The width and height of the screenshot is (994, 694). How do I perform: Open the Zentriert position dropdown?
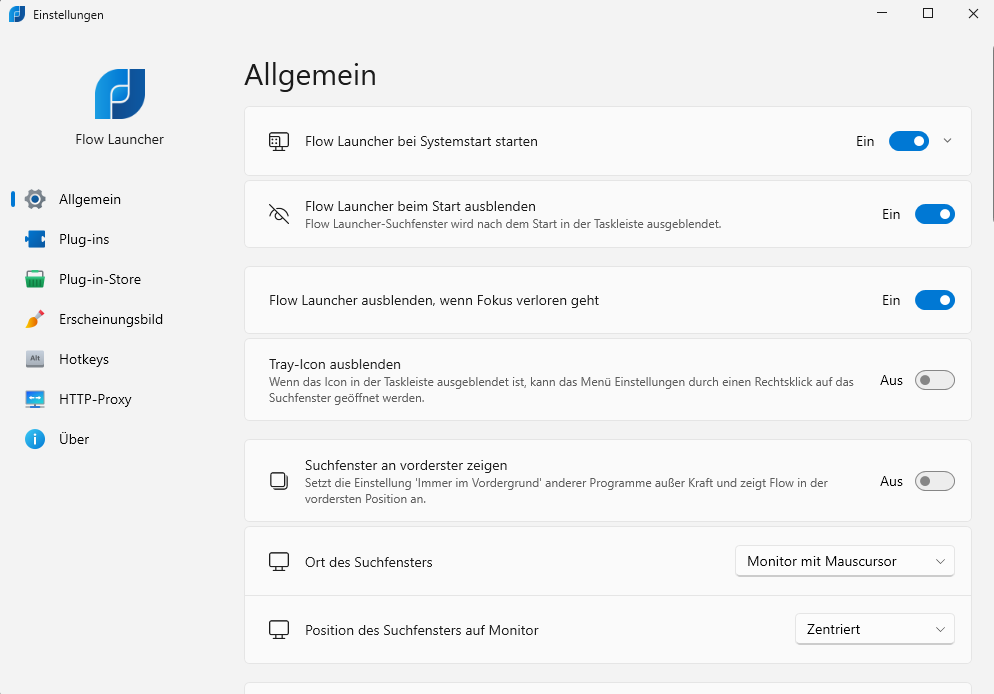tap(874, 629)
